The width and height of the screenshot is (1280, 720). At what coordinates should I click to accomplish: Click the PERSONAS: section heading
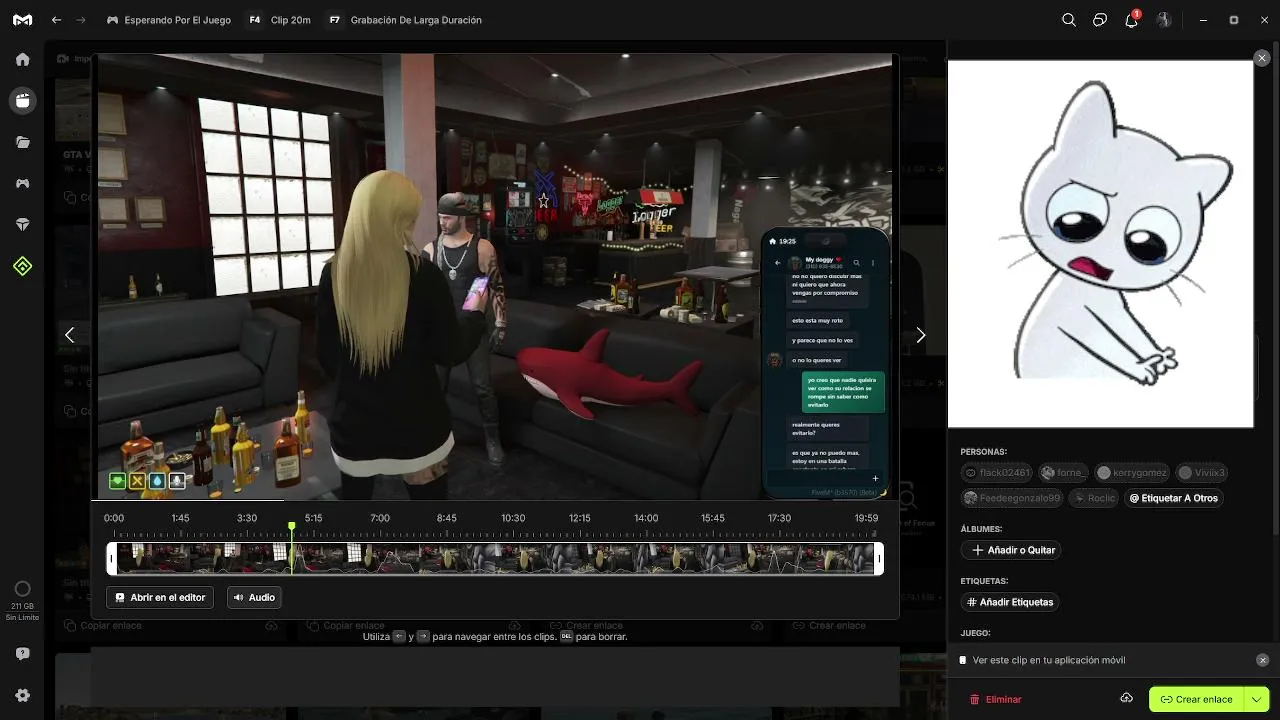984,452
